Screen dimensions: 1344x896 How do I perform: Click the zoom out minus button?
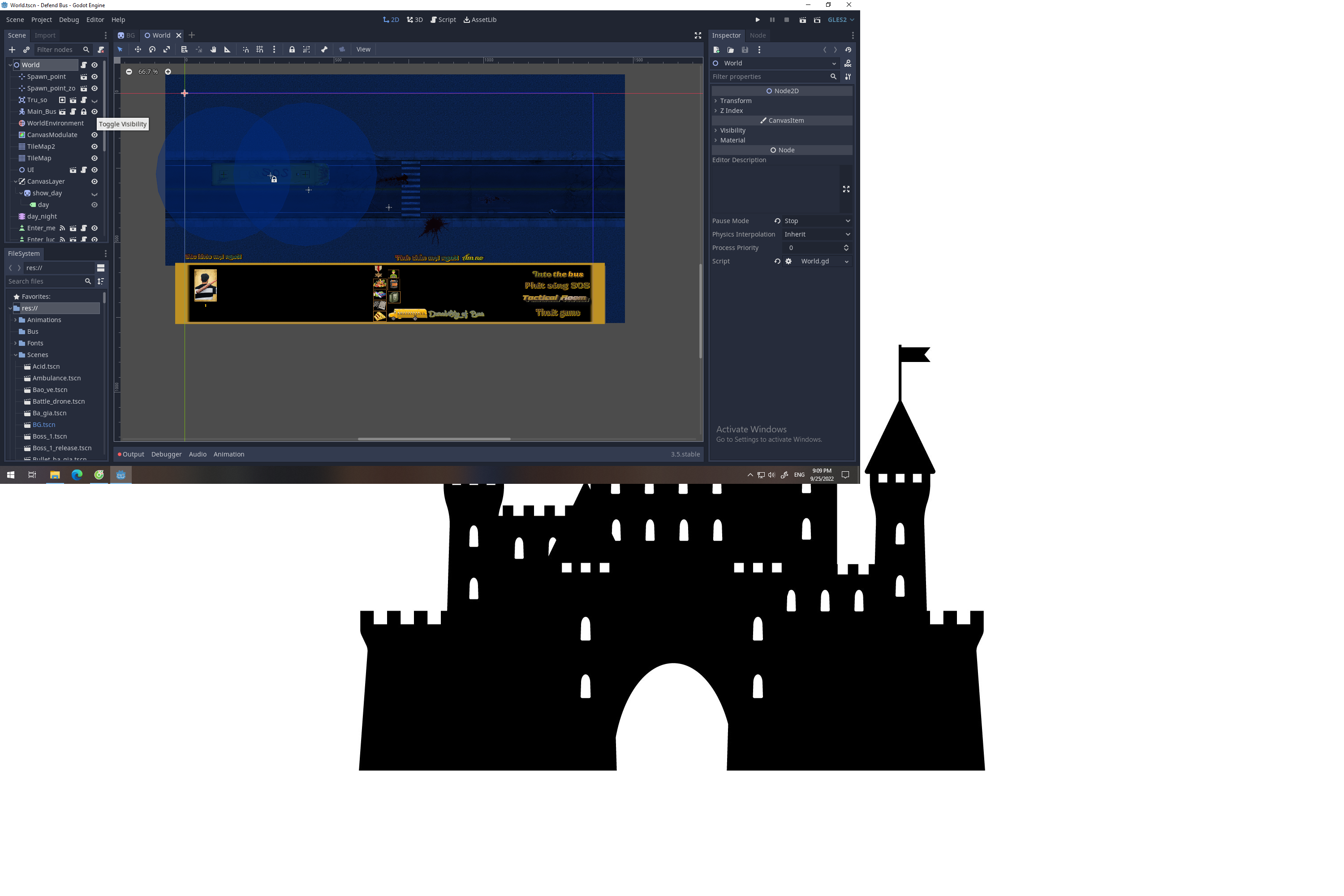click(x=129, y=71)
